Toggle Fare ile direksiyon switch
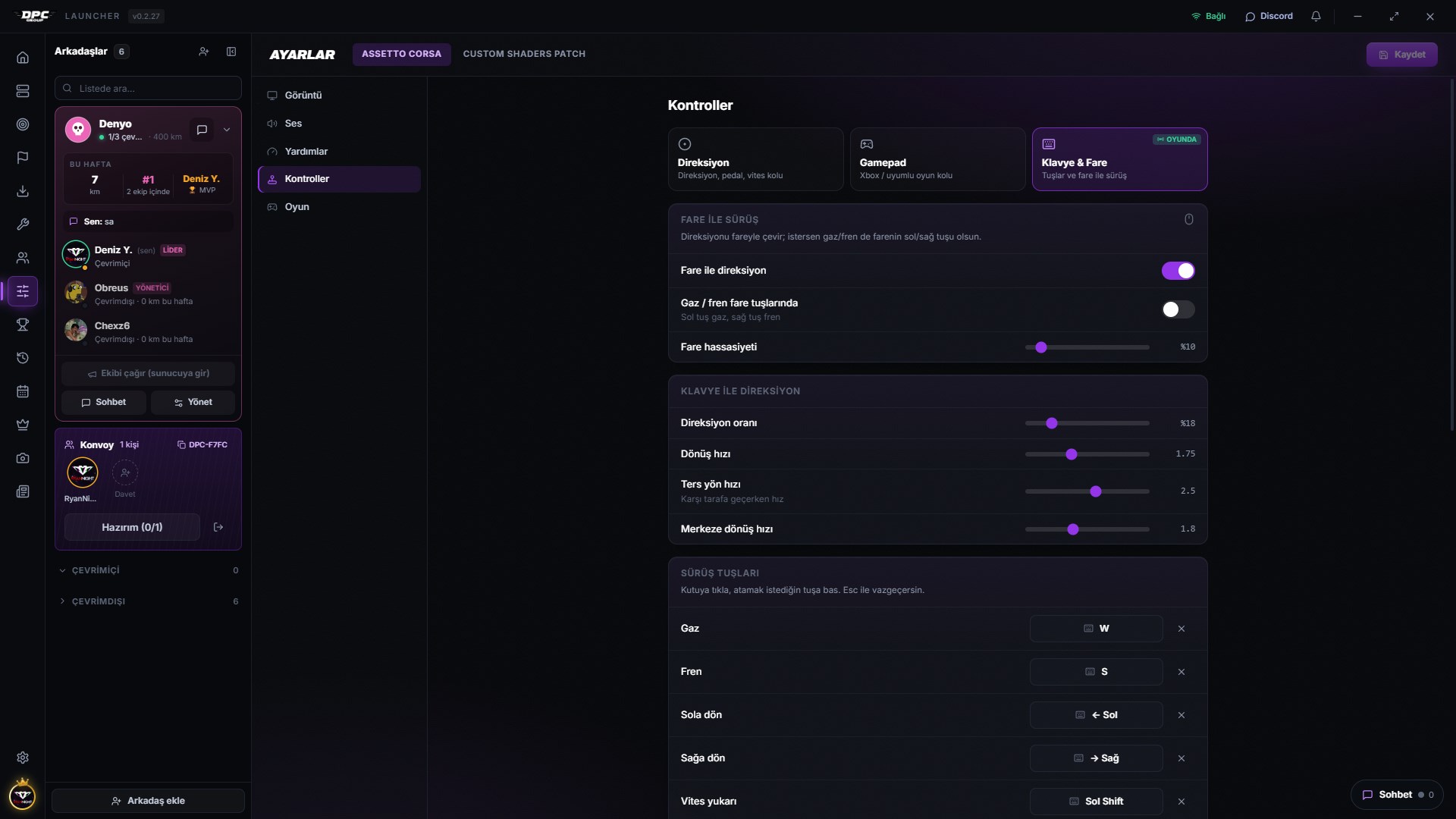This screenshot has height=819, width=1456. [x=1178, y=271]
